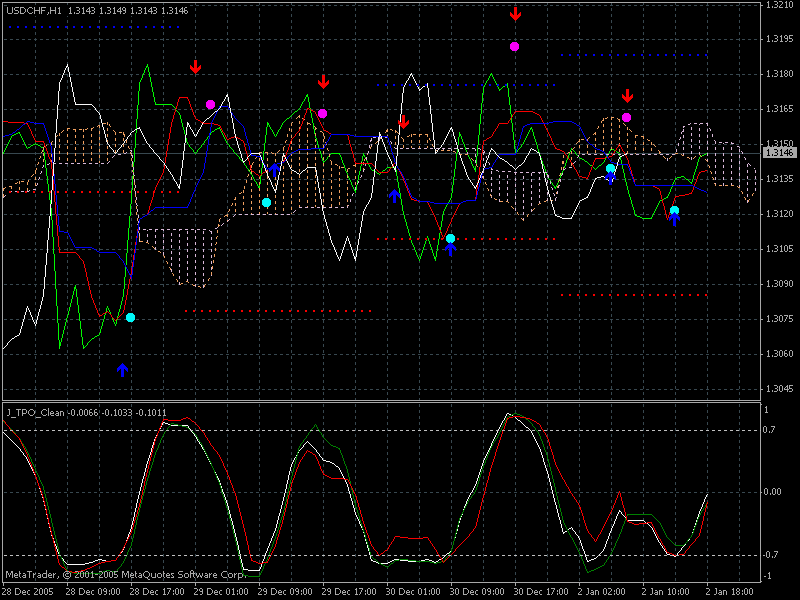Click the 29 Dec 09:00 time label

pyautogui.click(x=285, y=592)
